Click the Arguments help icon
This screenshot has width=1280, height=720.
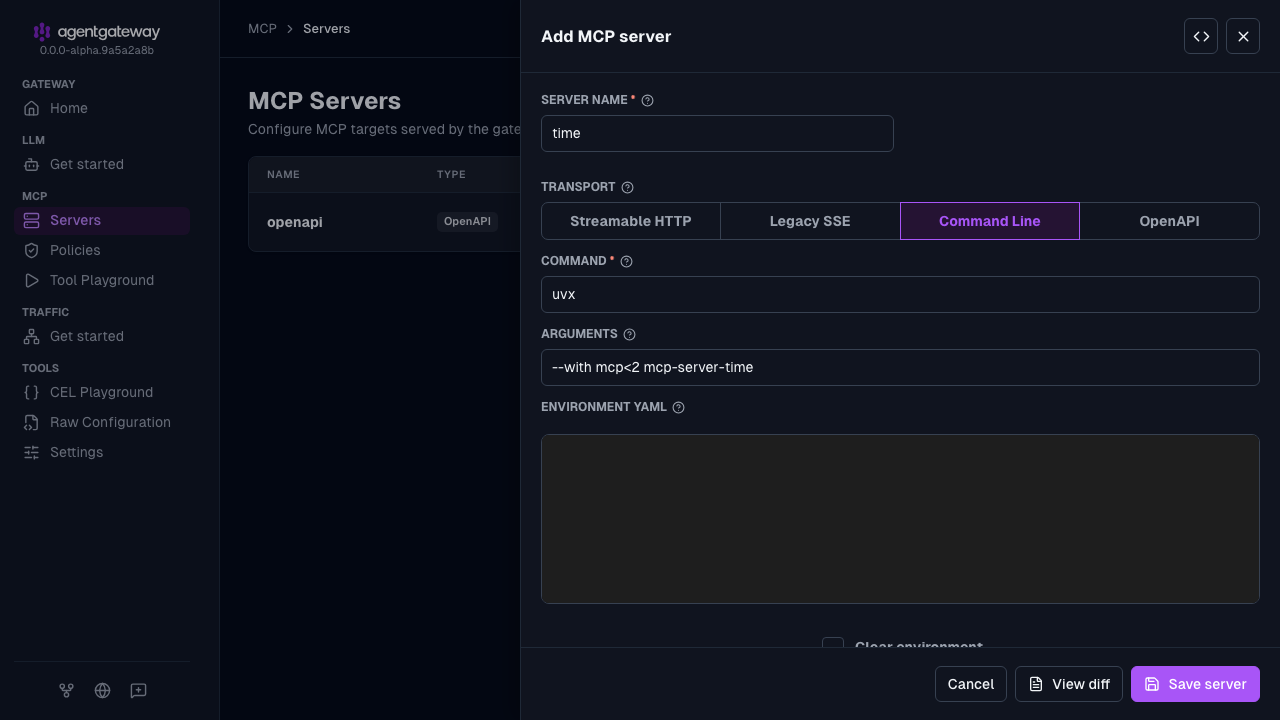point(629,334)
